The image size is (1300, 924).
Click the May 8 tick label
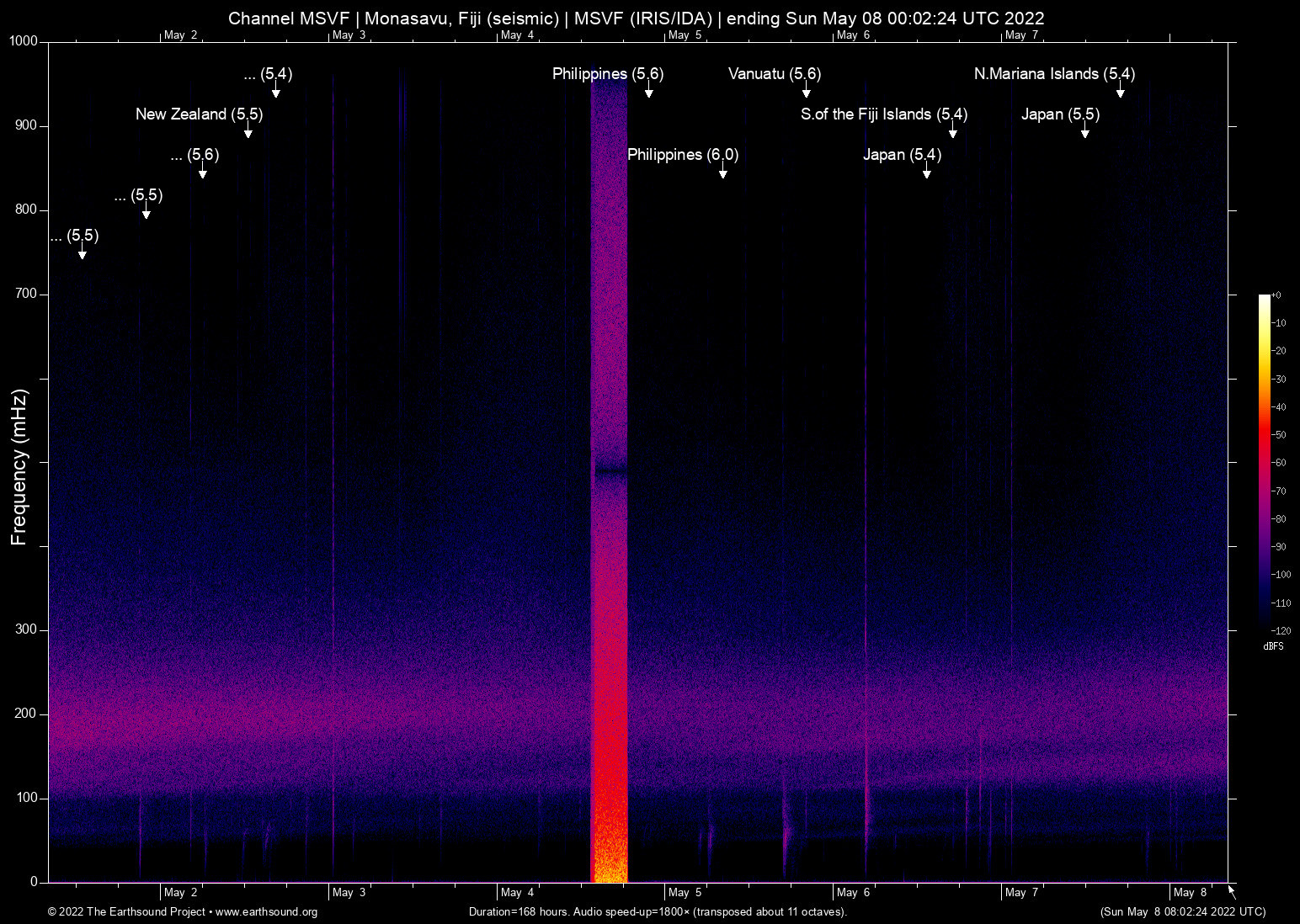click(1190, 892)
